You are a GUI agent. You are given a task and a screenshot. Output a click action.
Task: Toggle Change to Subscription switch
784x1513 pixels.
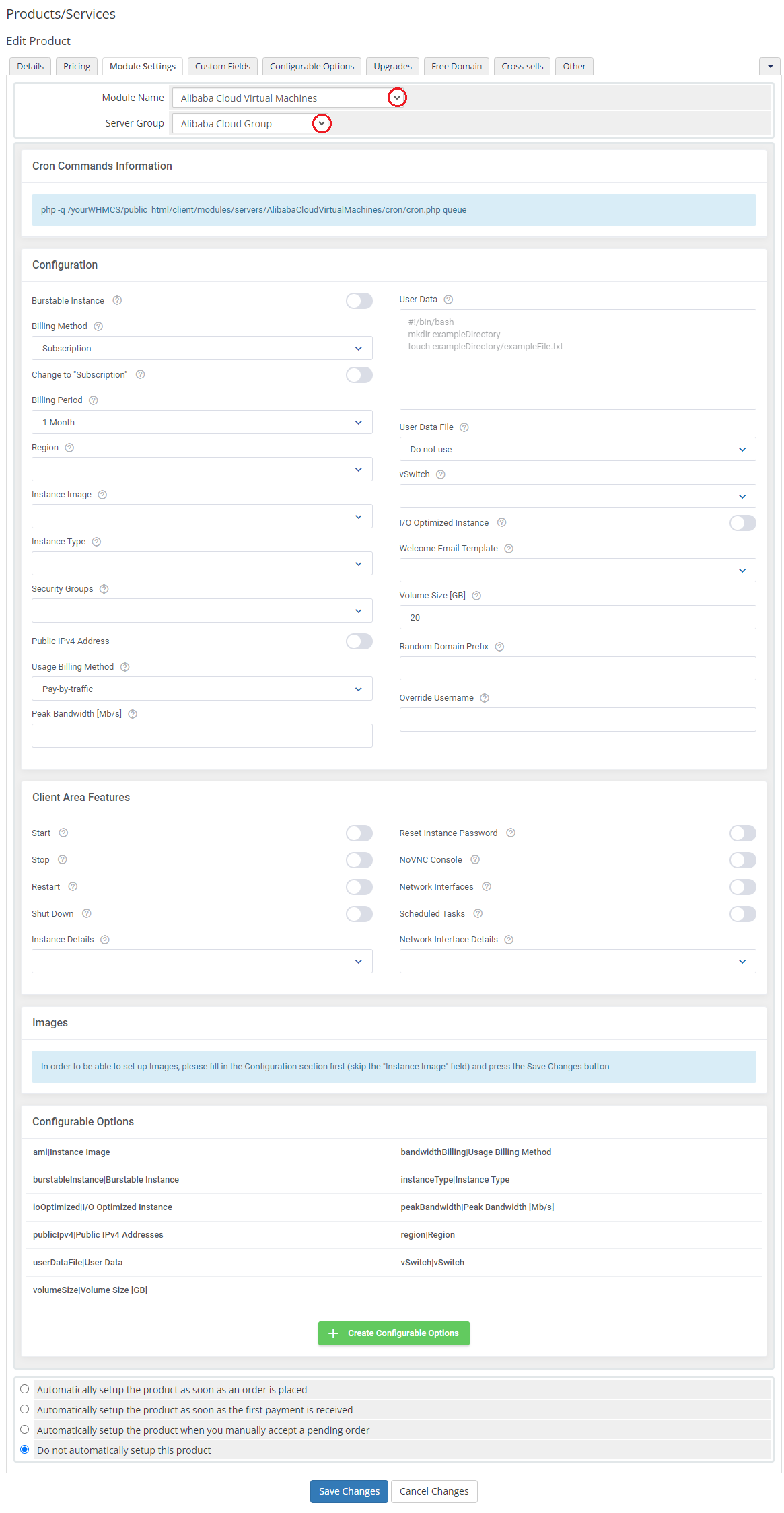[359, 375]
